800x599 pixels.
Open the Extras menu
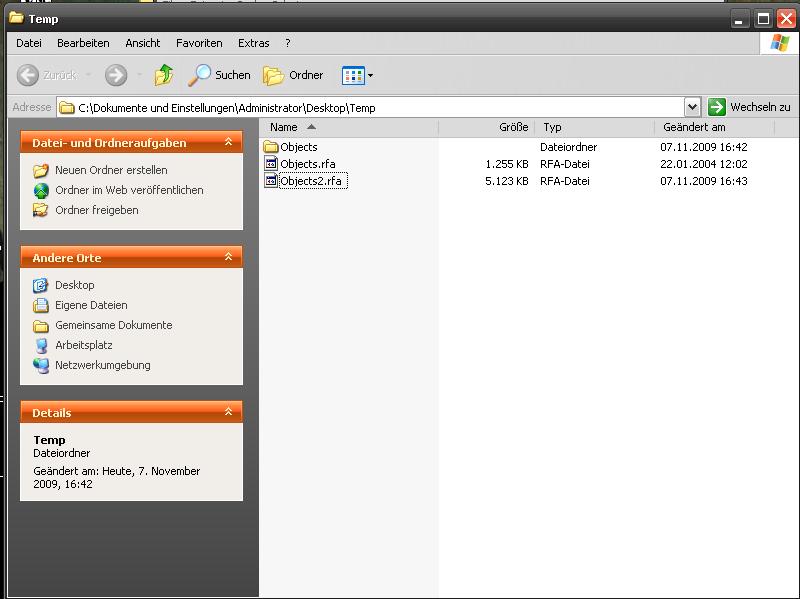(254, 43)
